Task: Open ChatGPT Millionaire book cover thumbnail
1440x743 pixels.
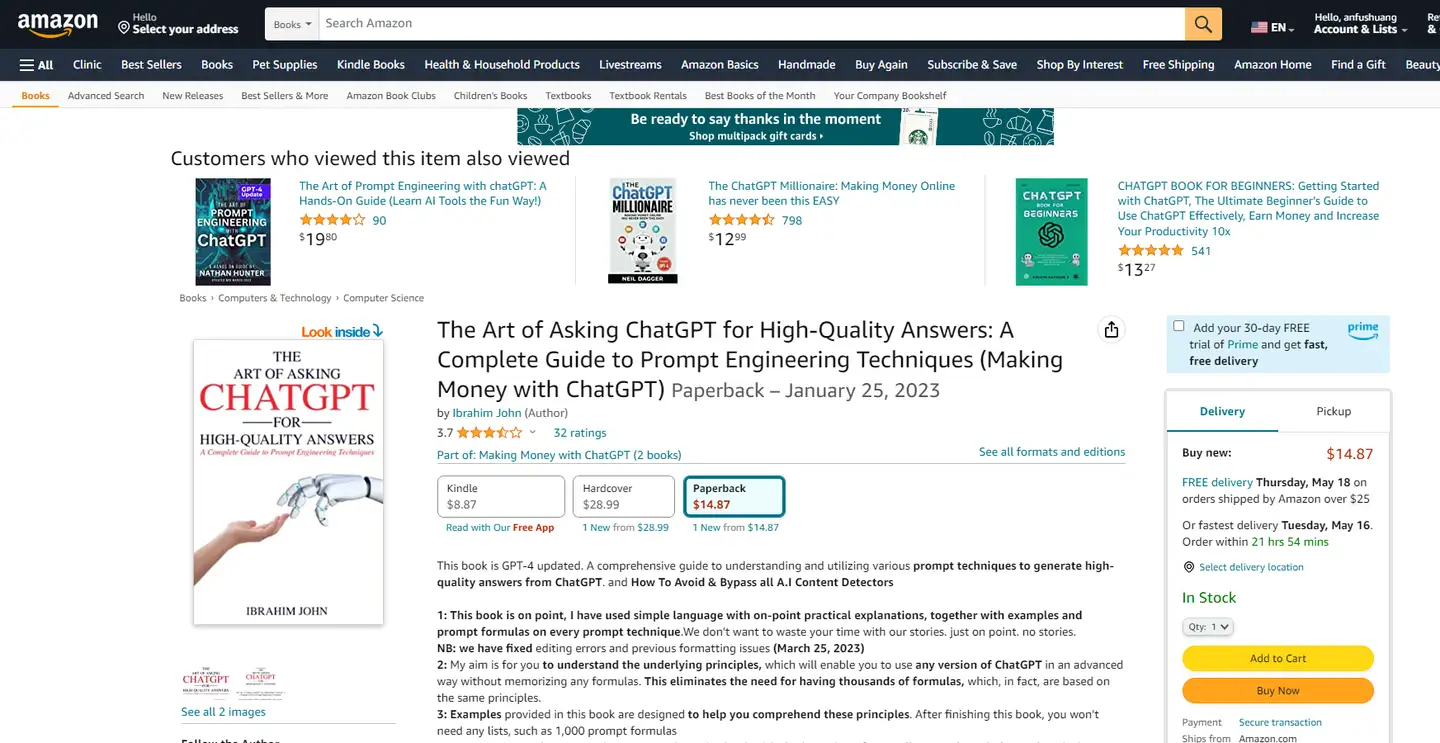Action: (643, 231)
